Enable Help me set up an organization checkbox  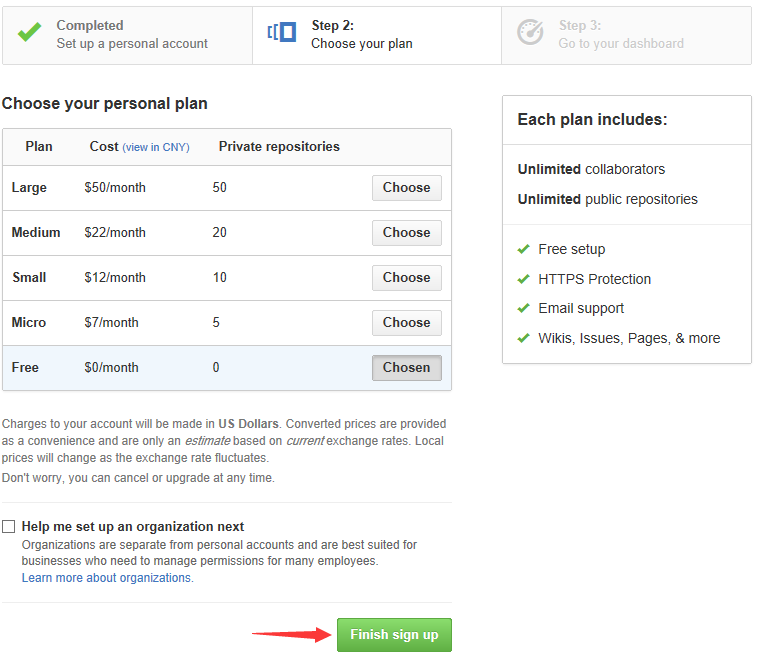[9, 526]
